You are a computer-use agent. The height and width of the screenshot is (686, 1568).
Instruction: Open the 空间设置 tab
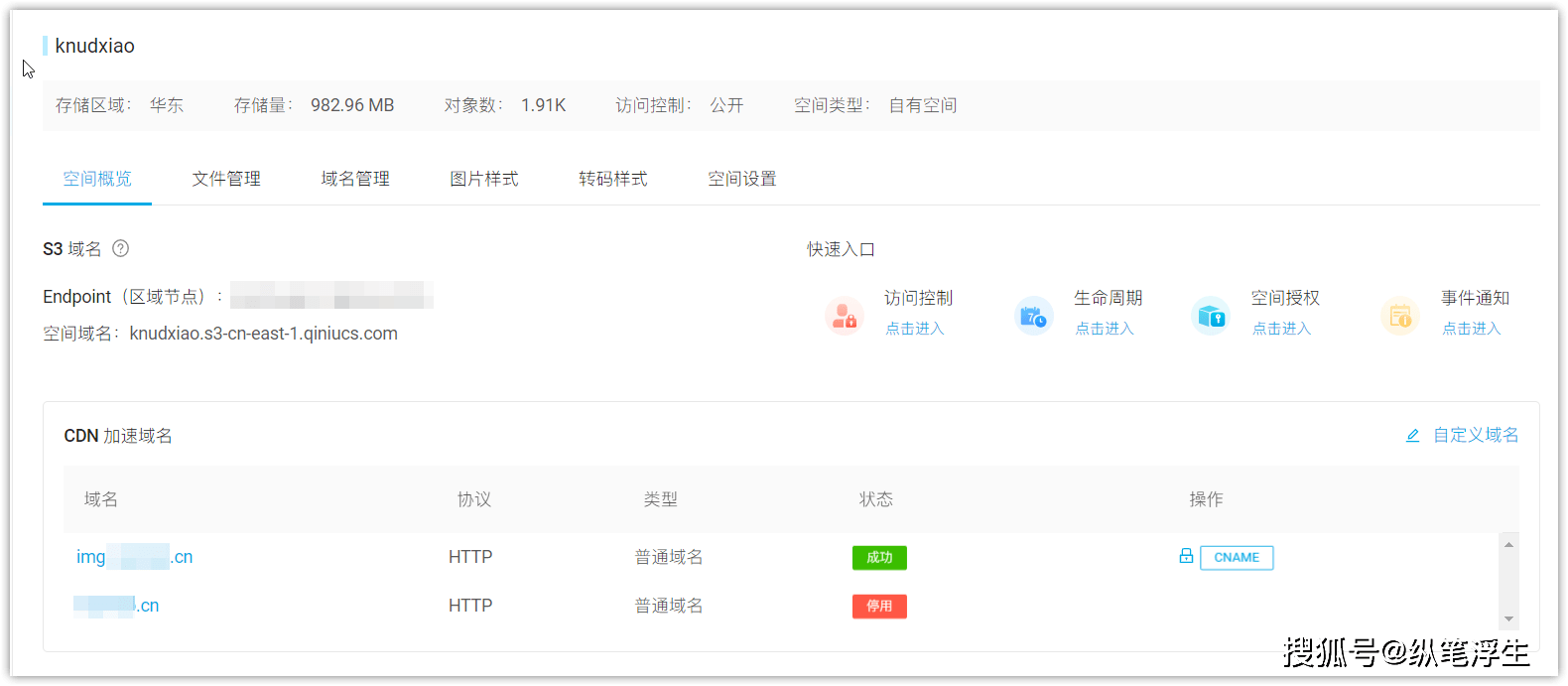742,179
